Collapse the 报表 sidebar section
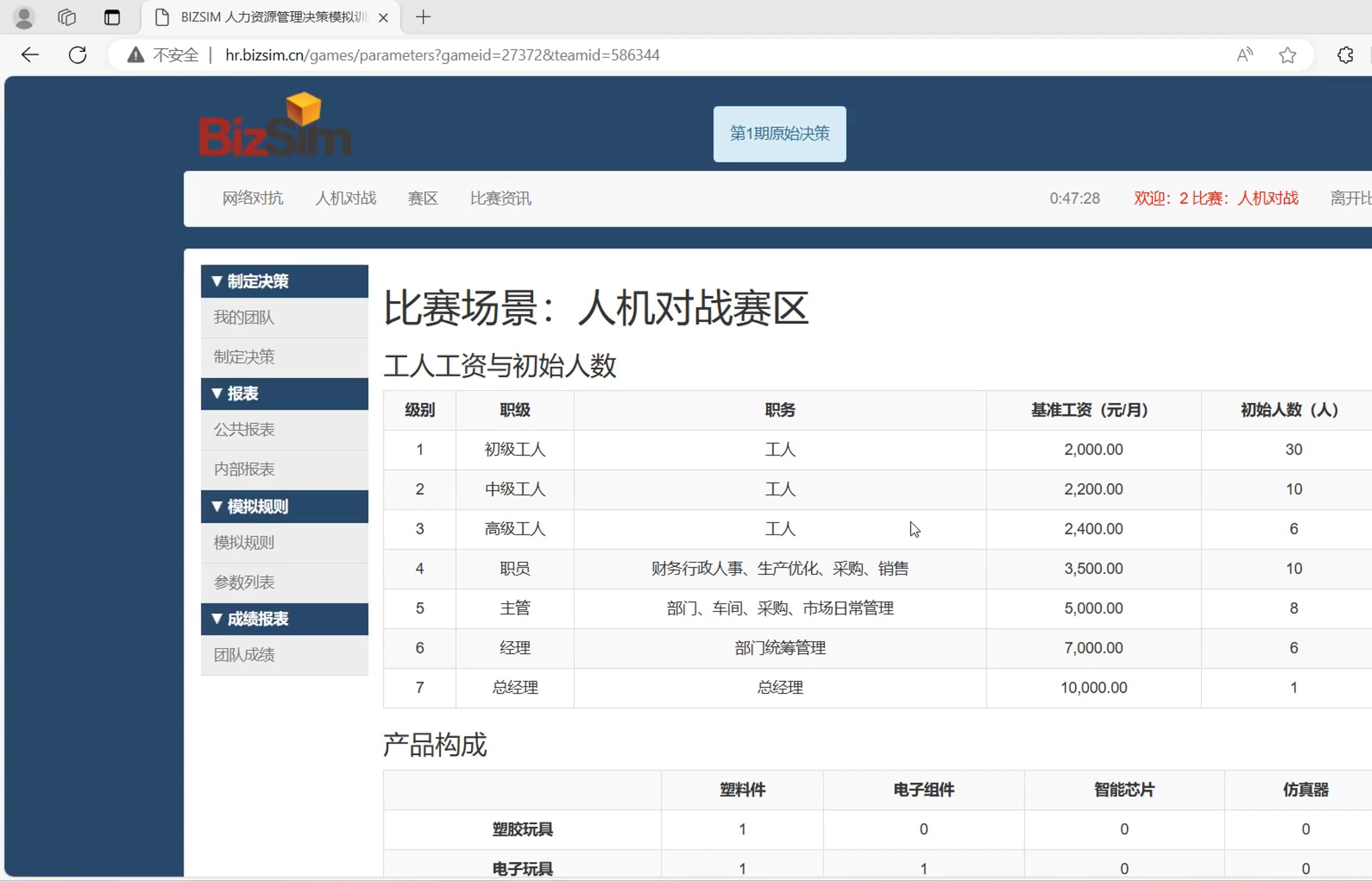 pos(285,394)
